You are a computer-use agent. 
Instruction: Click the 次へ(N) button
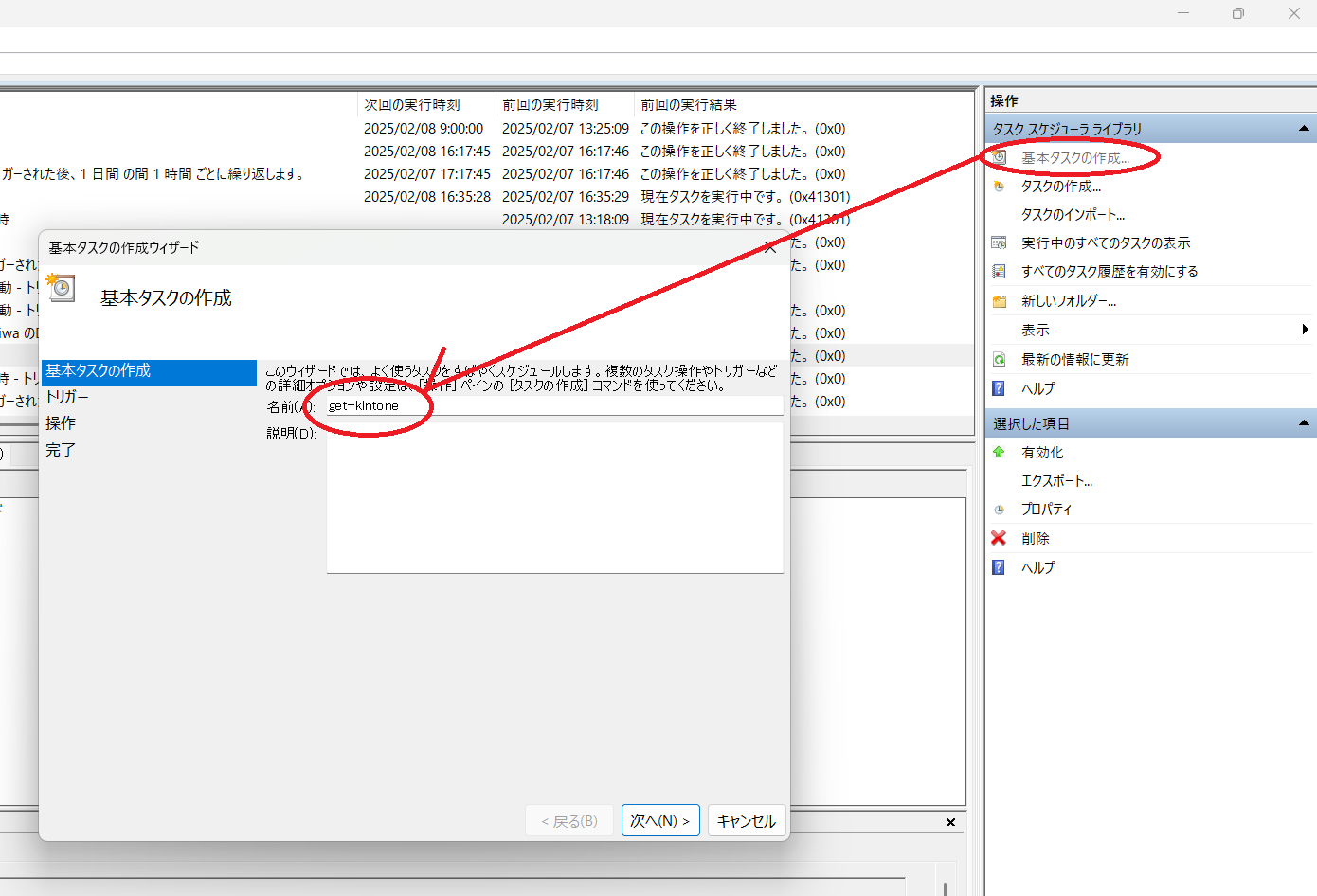(659, 820)
